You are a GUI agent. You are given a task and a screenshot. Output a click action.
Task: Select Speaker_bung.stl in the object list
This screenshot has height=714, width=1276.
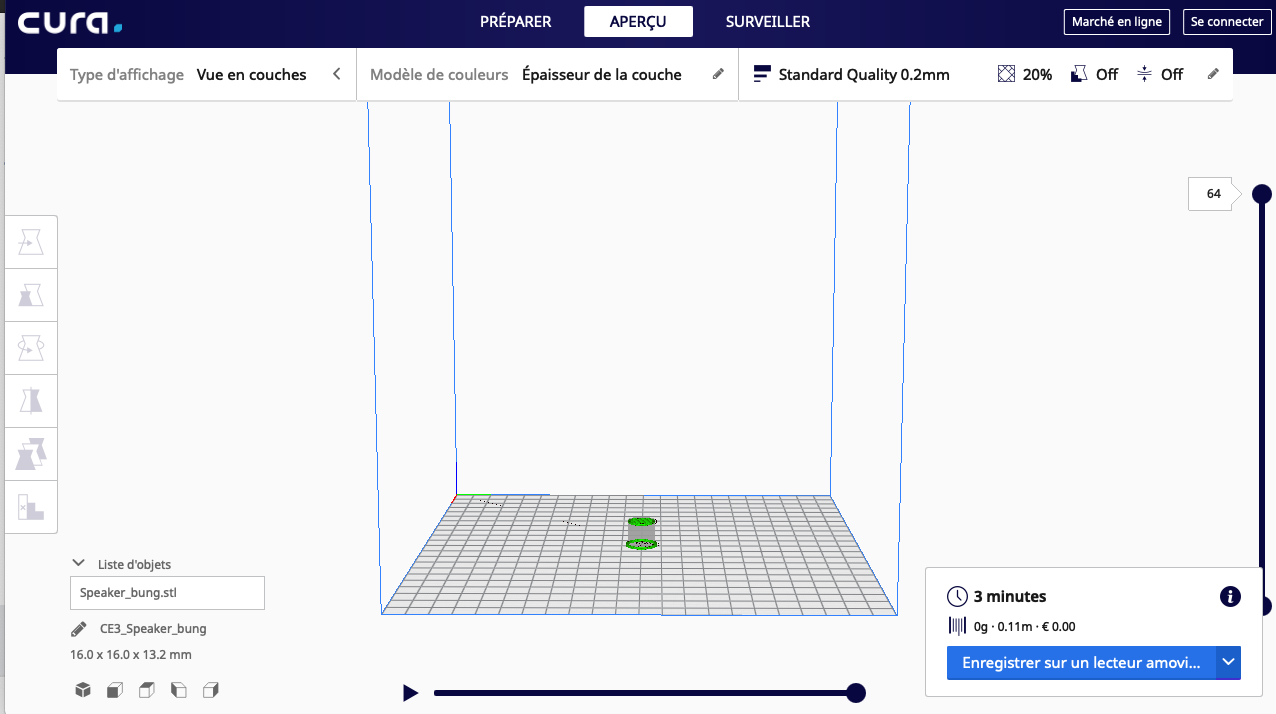(167, 592)
